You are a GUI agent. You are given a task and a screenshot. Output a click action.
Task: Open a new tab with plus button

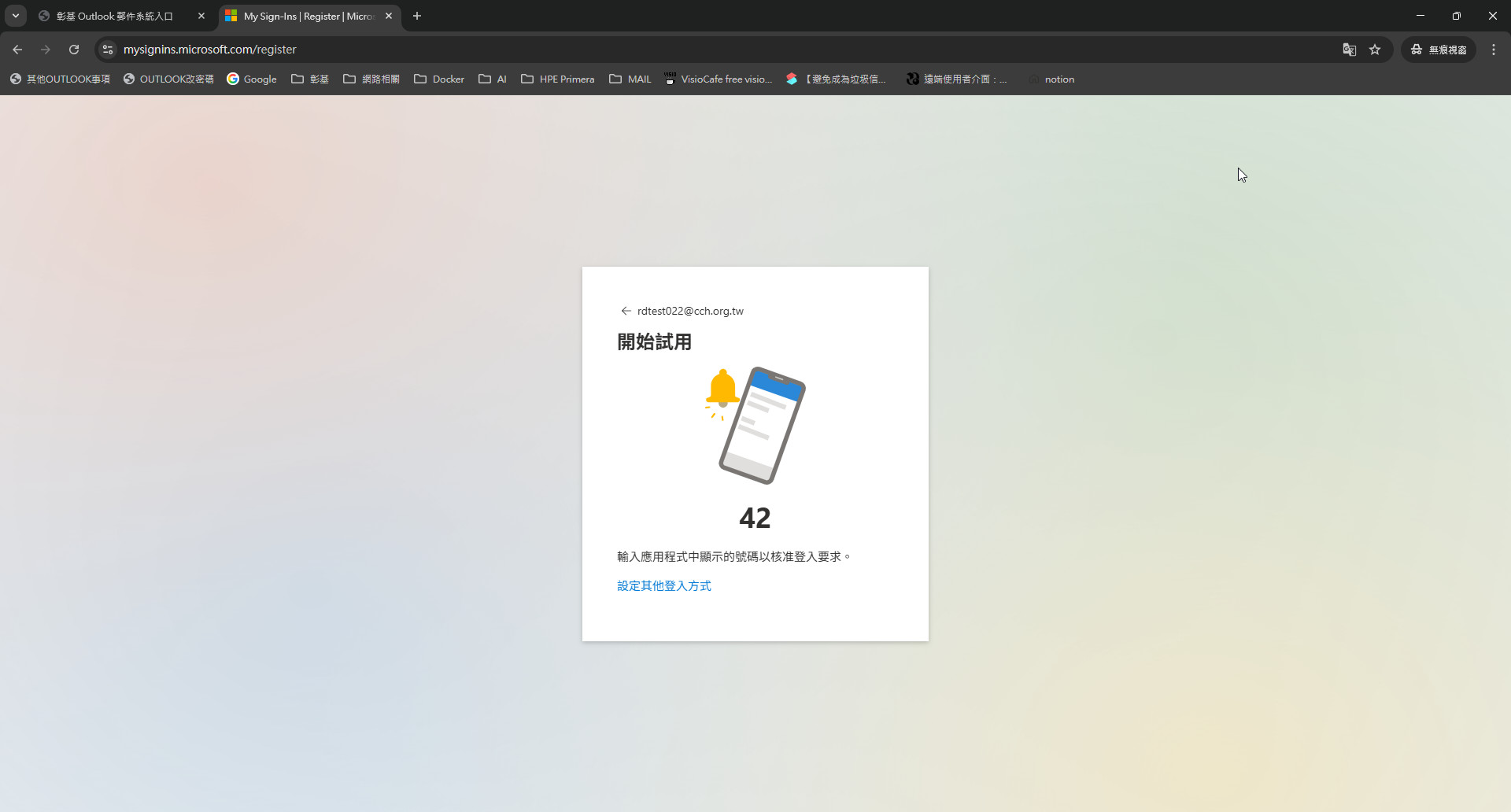[417, 16]
